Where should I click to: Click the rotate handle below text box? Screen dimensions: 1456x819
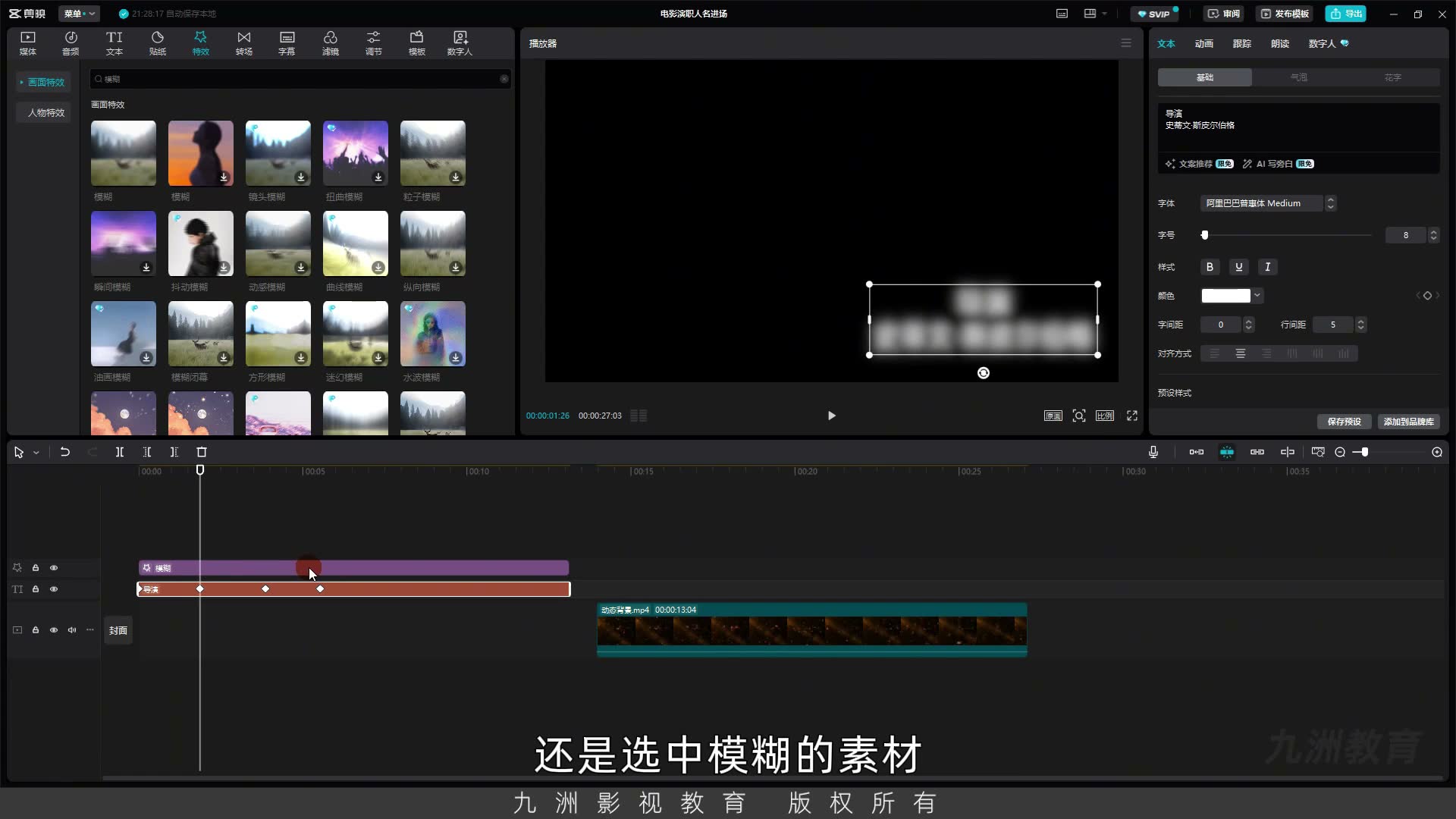(984, 373)
